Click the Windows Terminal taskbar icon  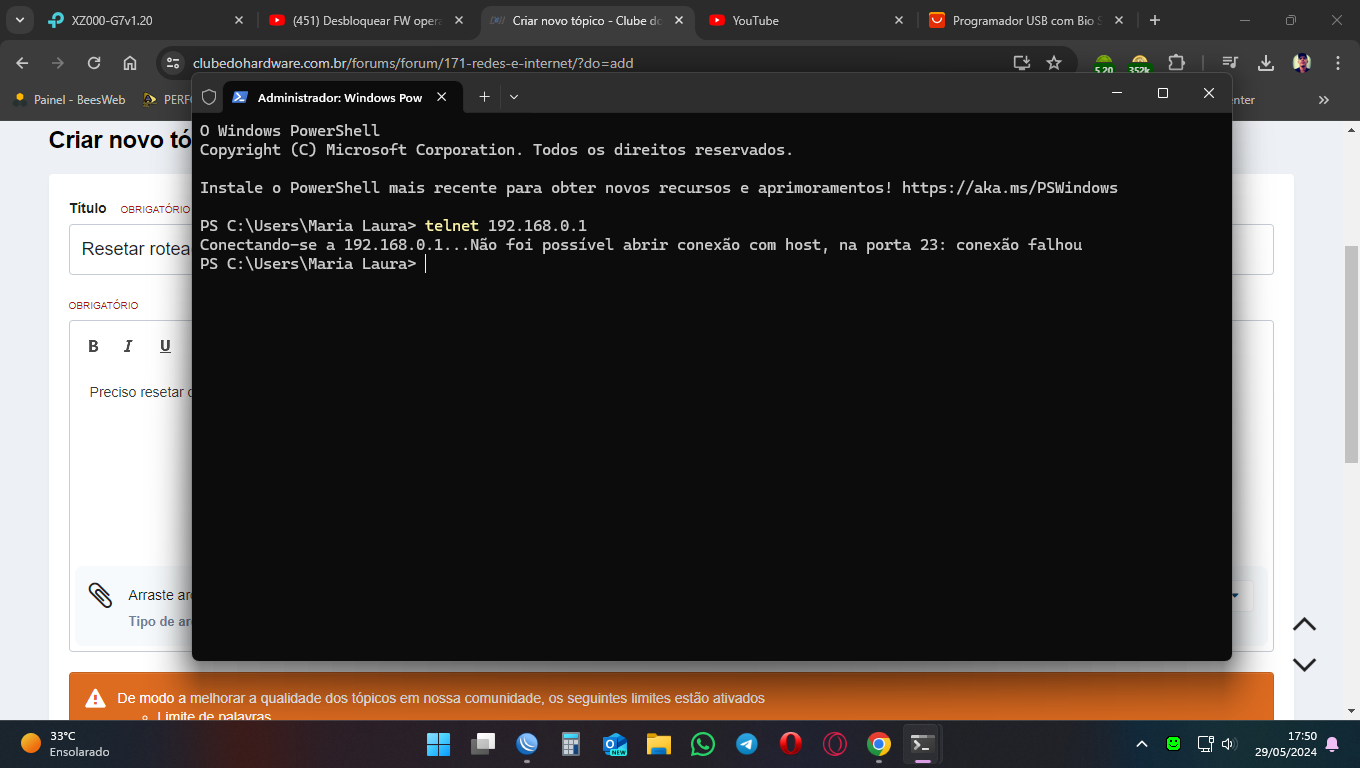[923, 744]
